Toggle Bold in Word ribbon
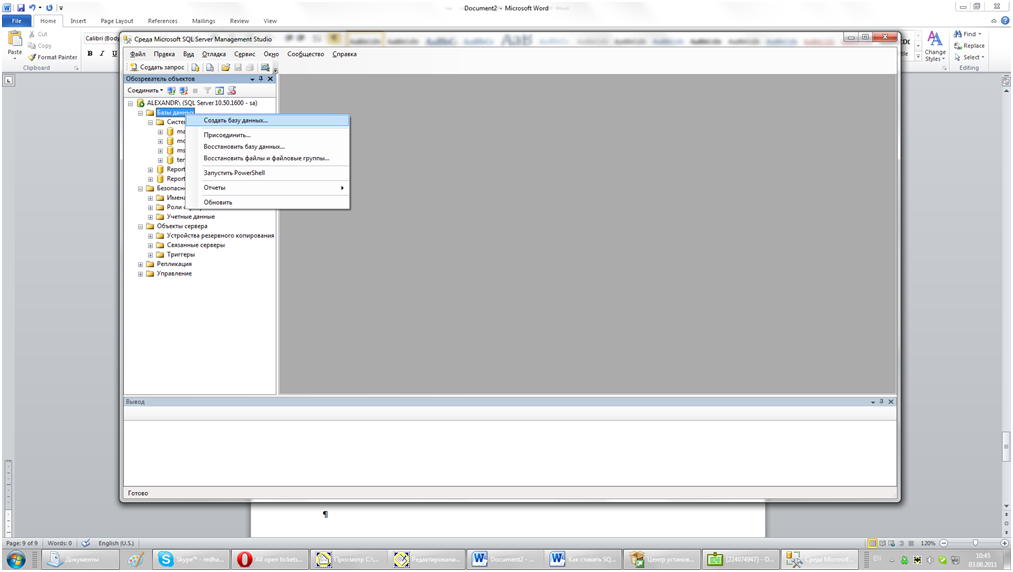This screenshot has height=572, width=1013. 90,54
